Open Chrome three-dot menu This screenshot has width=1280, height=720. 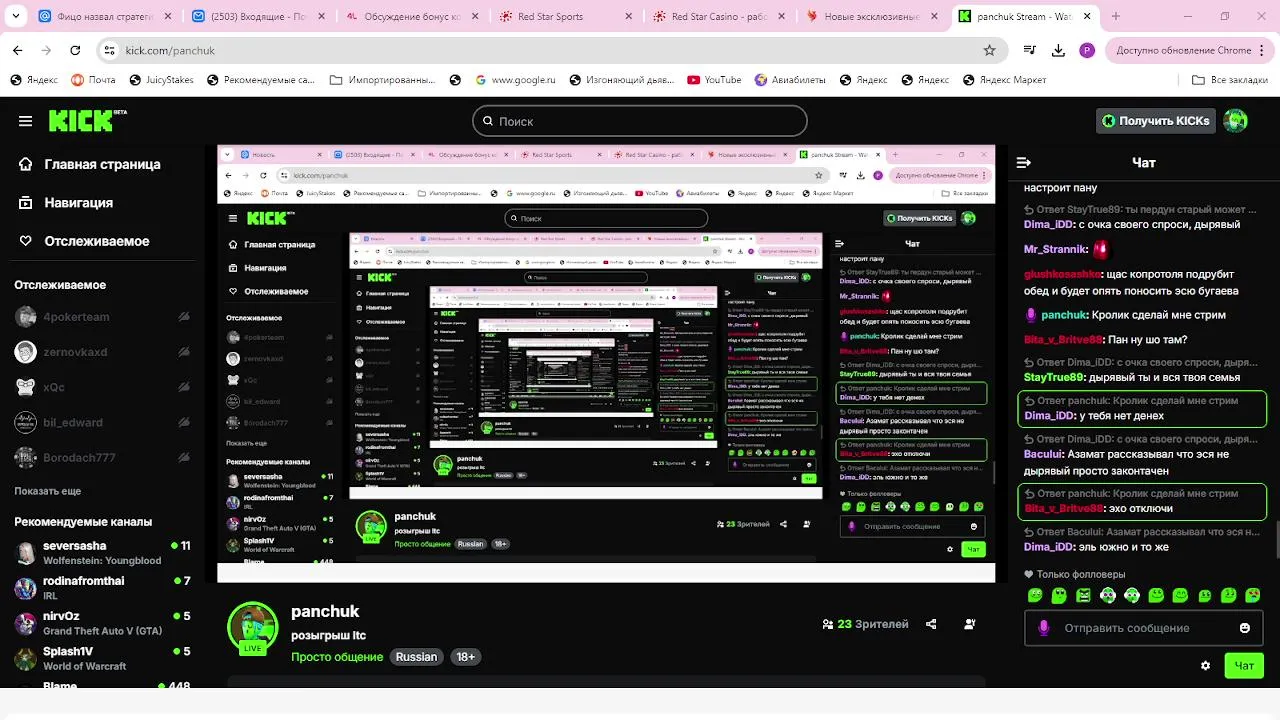point(1264,50)
